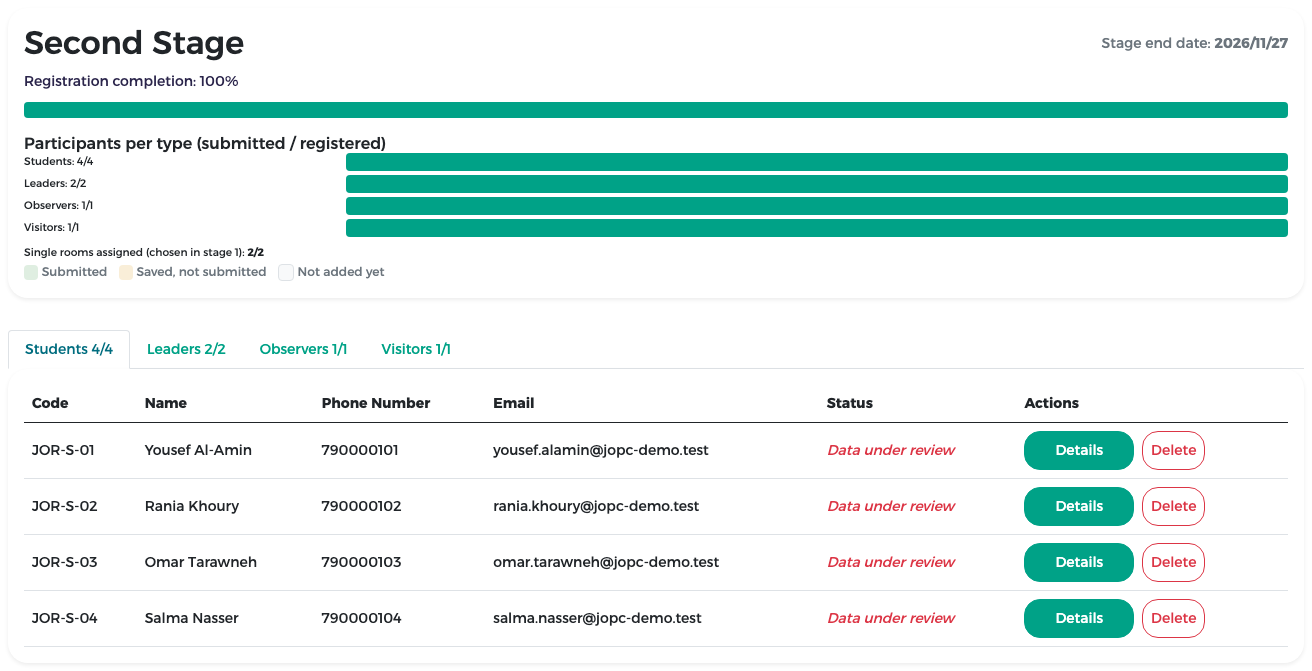Viewport: 1312px width, 671px height.
Task: Click Salma Nasser's 'Data under review' status
Action: [x=891, y=618]
